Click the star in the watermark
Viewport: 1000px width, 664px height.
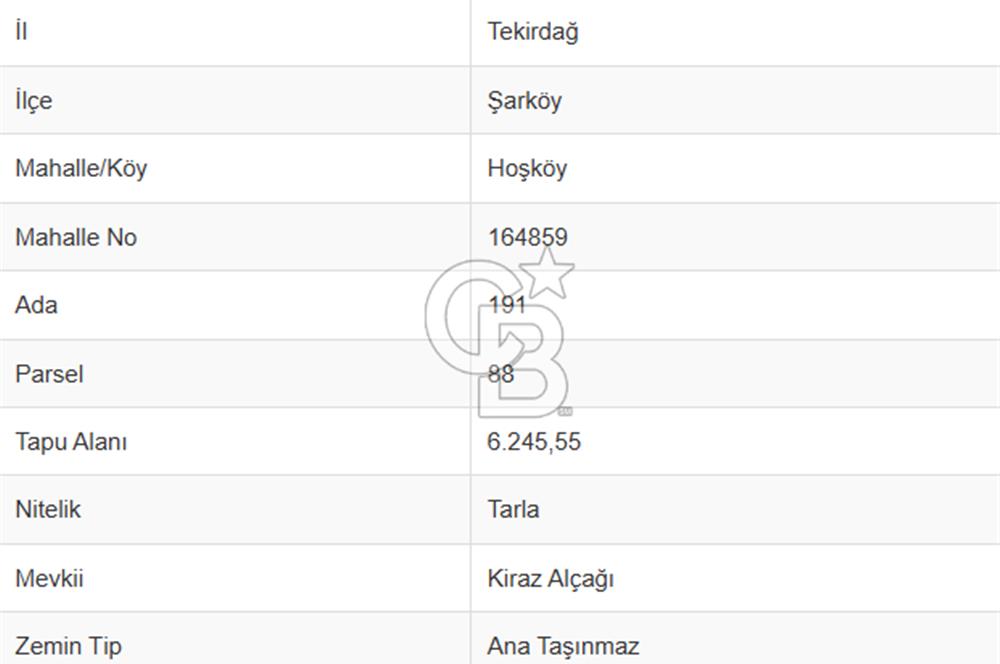pos(549,271)
